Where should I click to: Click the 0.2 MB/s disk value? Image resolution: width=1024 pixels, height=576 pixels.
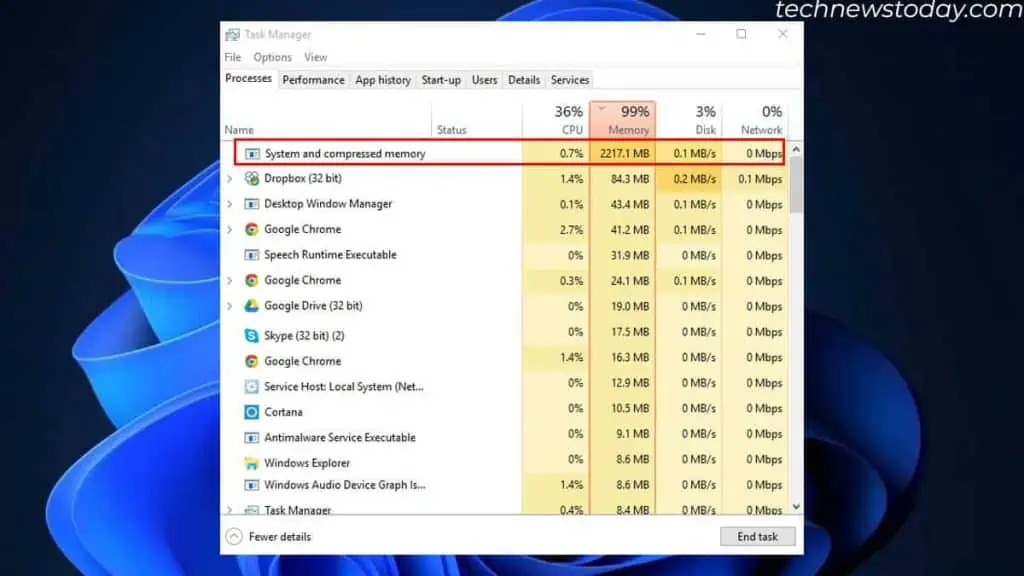coord(694,179)
